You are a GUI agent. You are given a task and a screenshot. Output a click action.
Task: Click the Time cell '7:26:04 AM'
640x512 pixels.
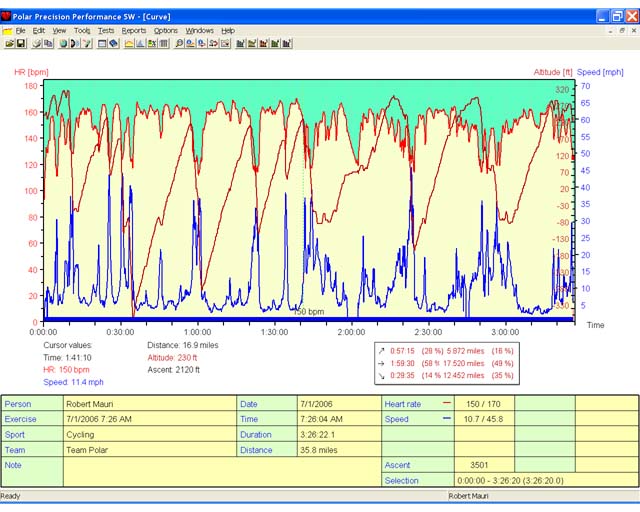(339, 419)
